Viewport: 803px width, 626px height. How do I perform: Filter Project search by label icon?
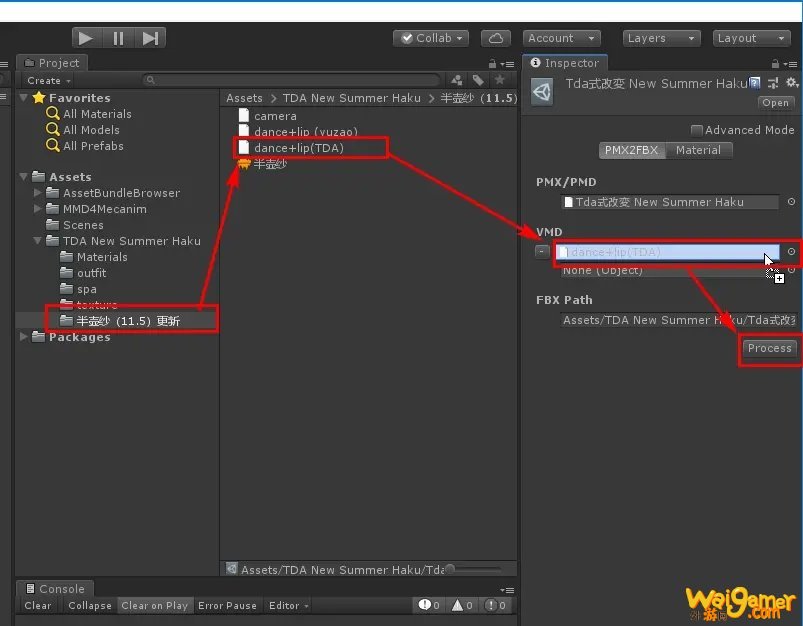478,80
